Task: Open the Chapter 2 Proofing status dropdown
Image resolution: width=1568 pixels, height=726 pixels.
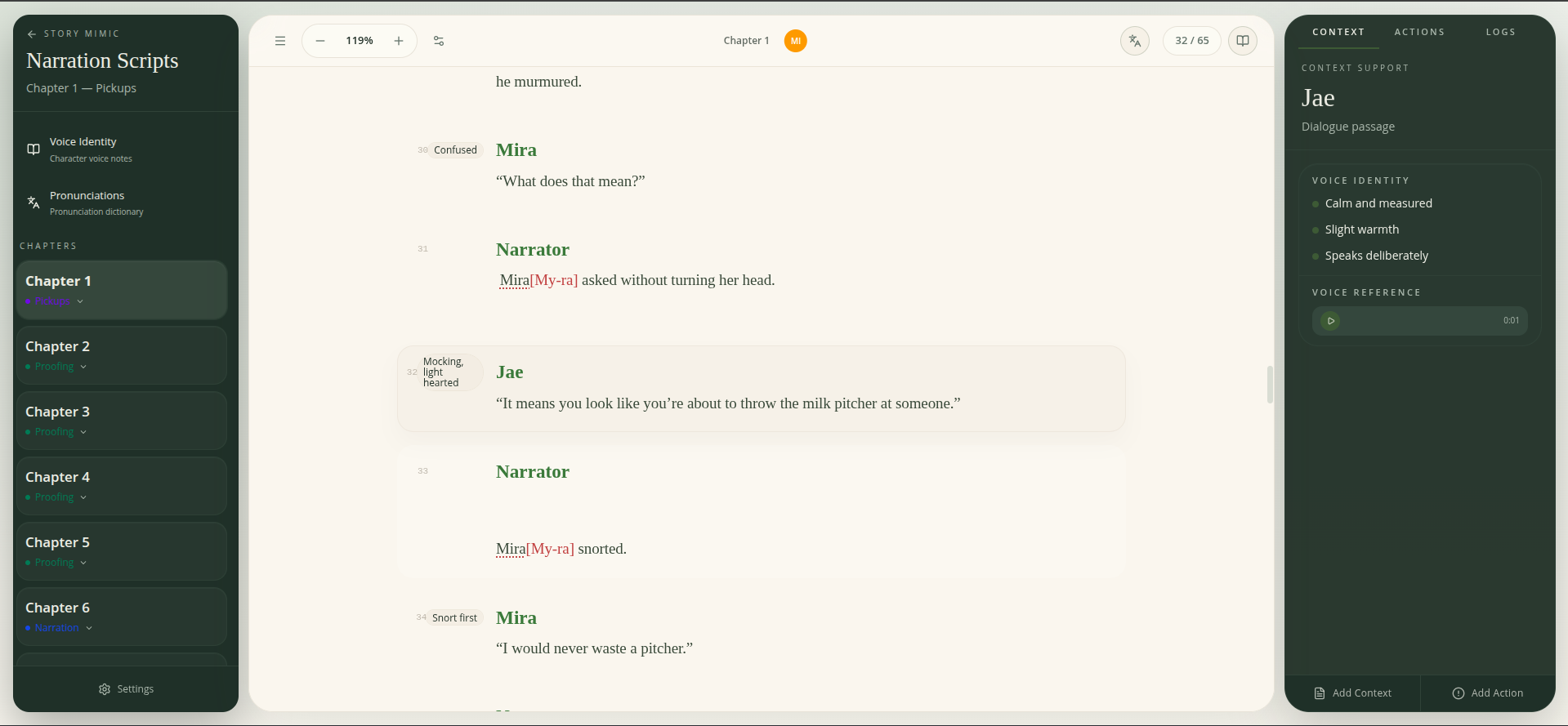Action: pyautogui.click(x=56, y=367)
